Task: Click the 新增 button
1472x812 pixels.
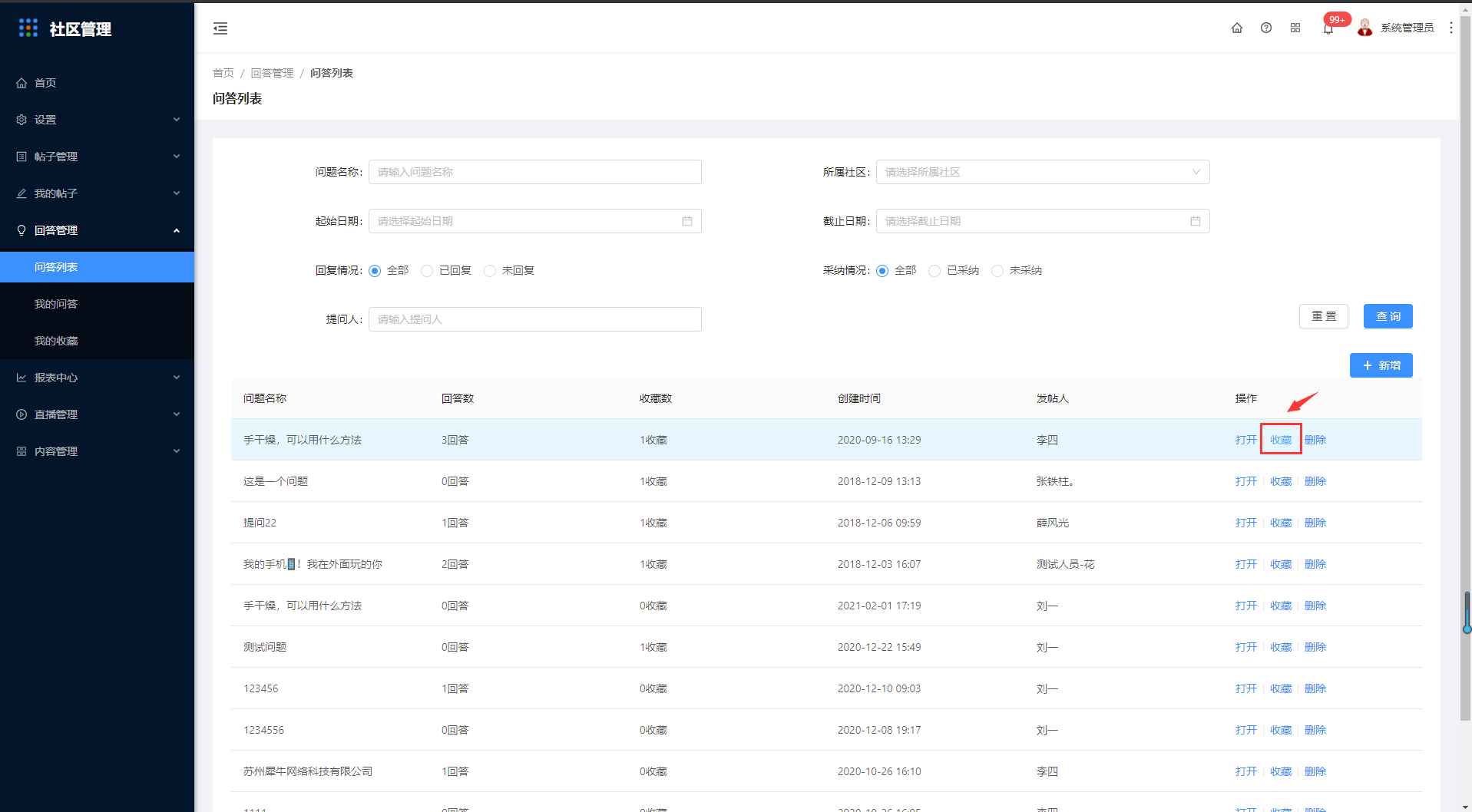Action: [x=1381, y=365]
